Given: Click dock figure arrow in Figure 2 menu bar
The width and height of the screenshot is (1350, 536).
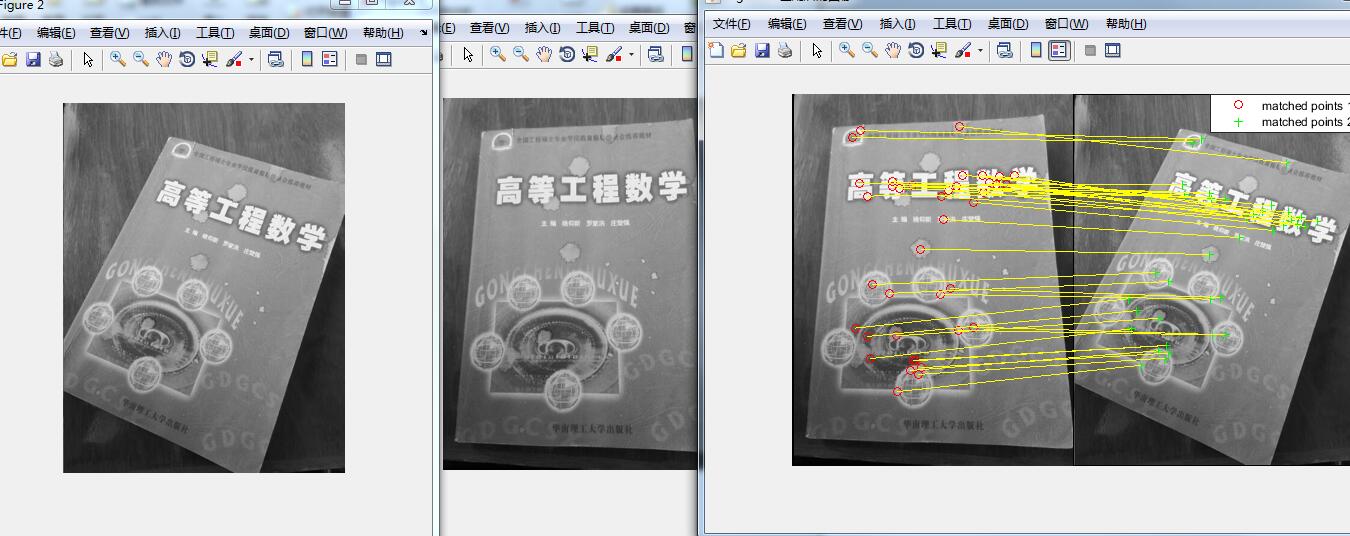Looking at the screenshot, I should click(x=424, y=33).
